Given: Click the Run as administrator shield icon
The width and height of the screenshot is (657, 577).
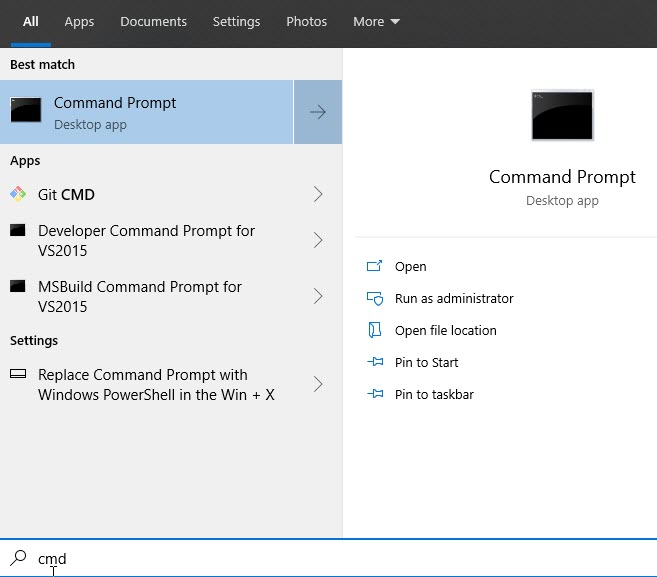Looking at the screenshot, I should click(375, 298).
